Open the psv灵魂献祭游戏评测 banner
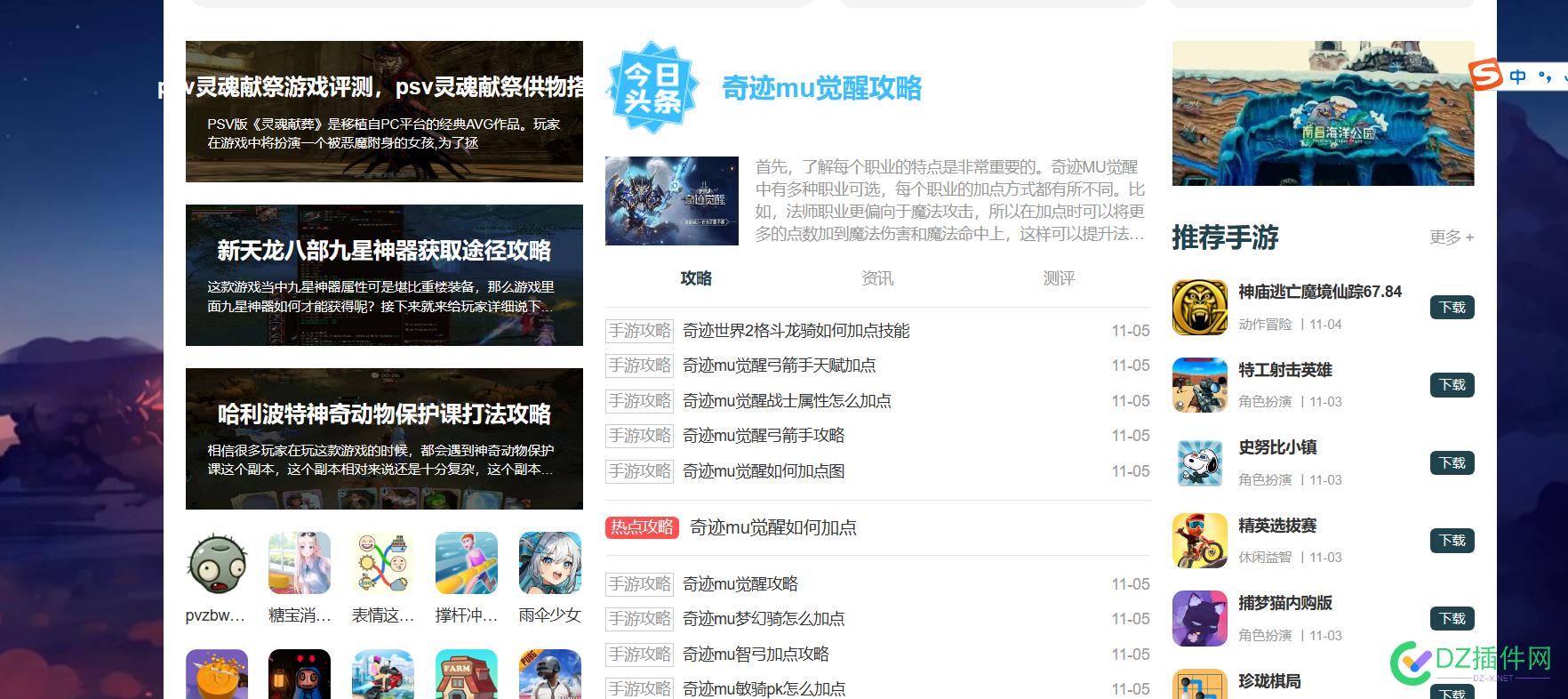Screen dimensions: 1568x699 click(x=384, y=111)
